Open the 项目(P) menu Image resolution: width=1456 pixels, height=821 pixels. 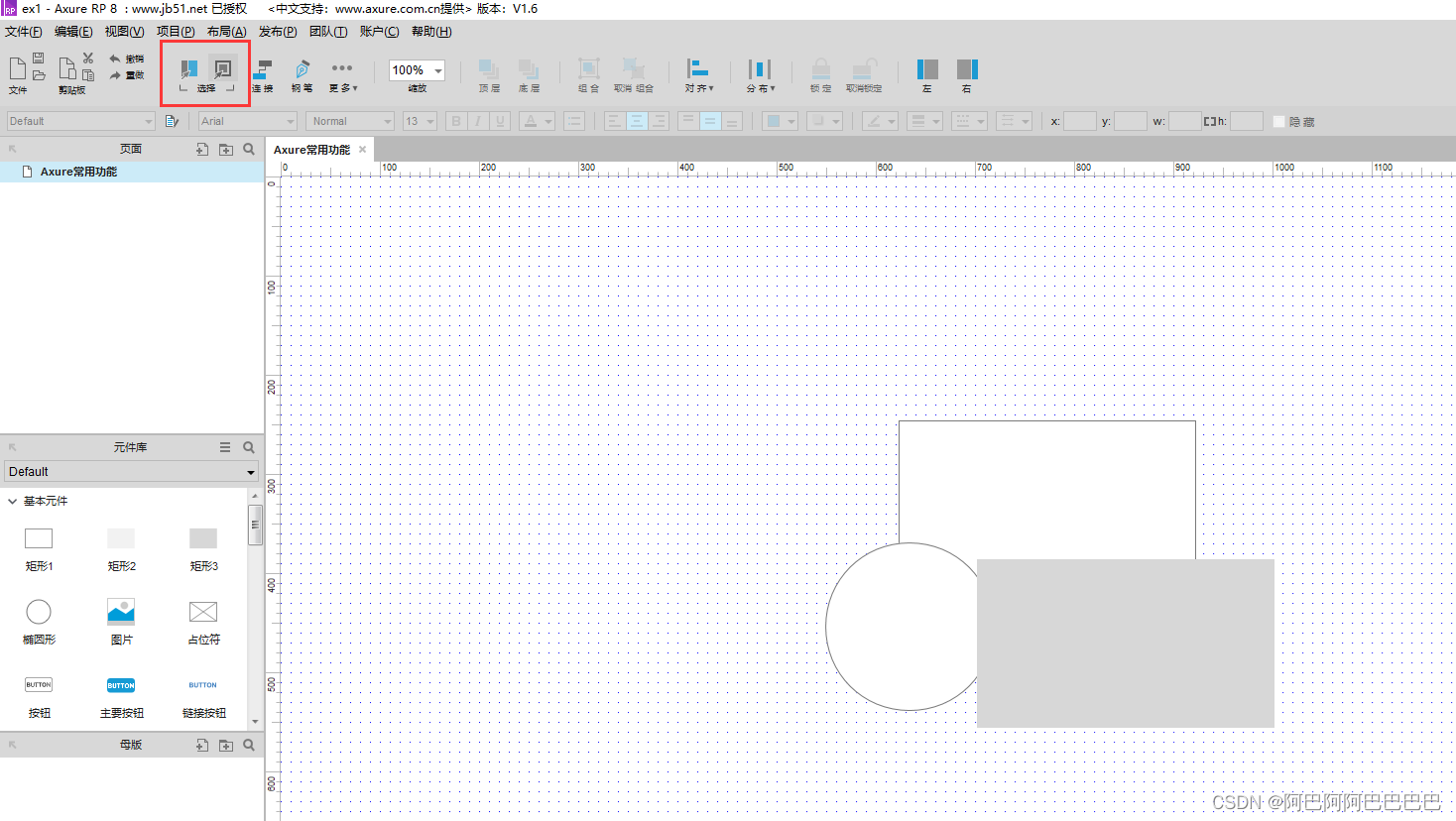click(x=176, y=32)
